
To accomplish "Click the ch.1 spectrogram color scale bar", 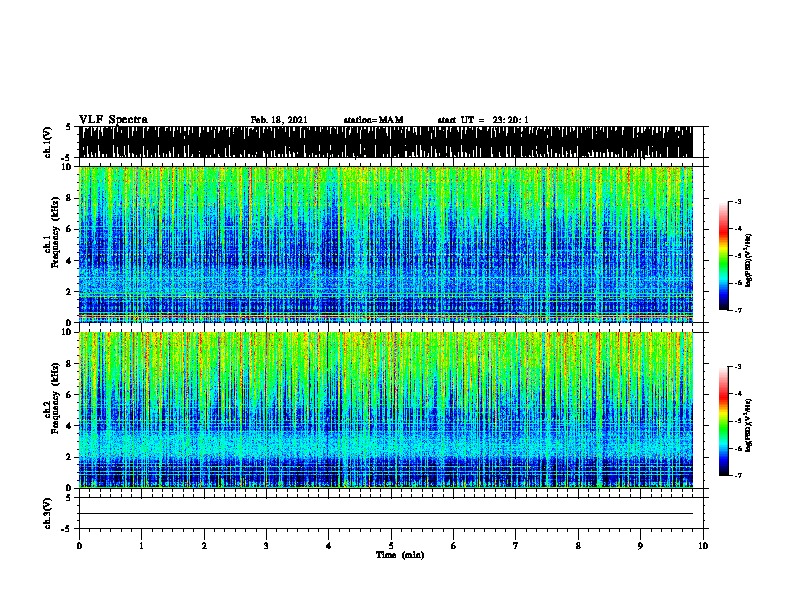I will (x=724, y=256).
